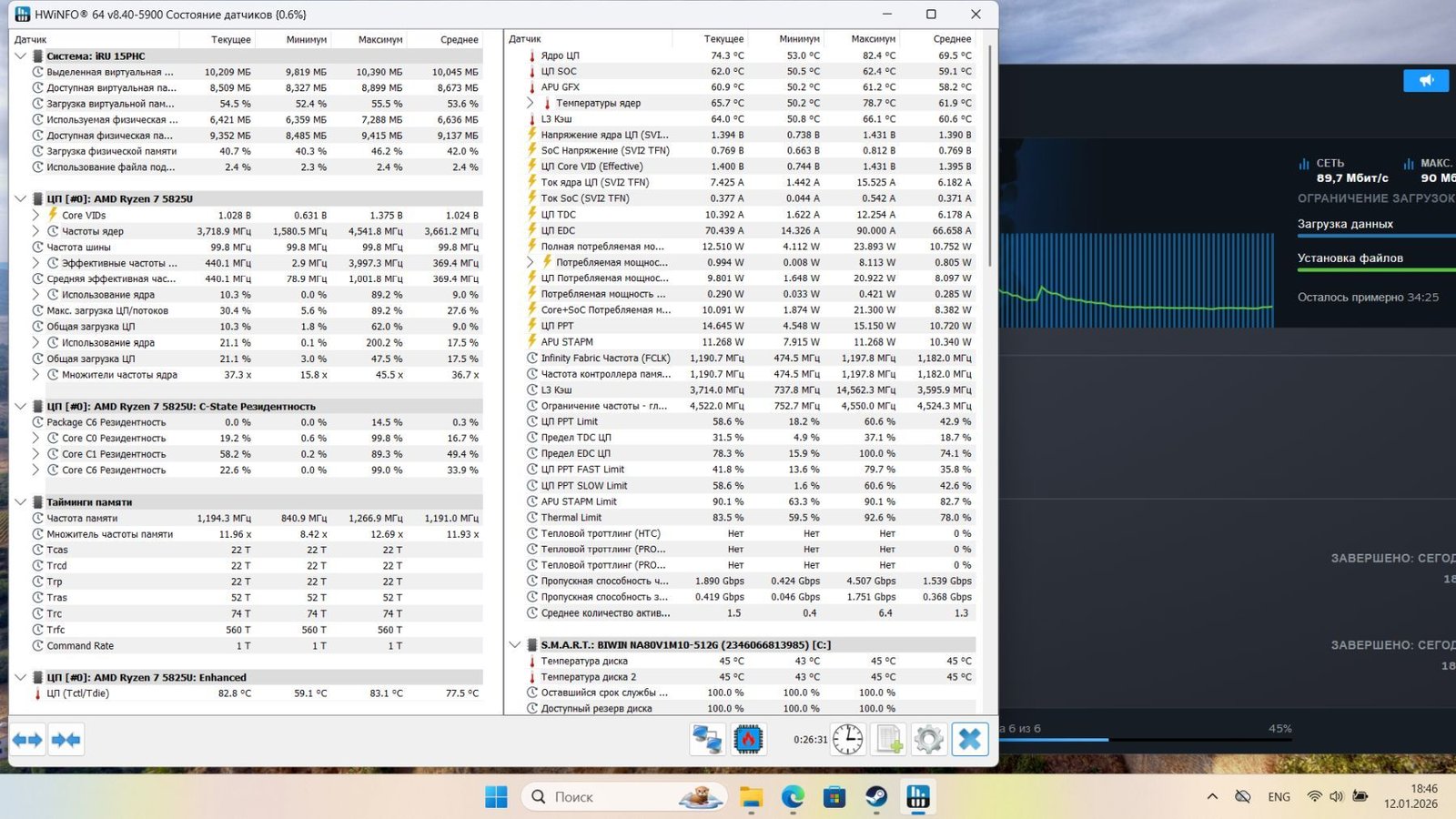Click the Steam announcements megaphone button
The height and width of the screenshot is (819, 1456).
tap(1426, 81)
